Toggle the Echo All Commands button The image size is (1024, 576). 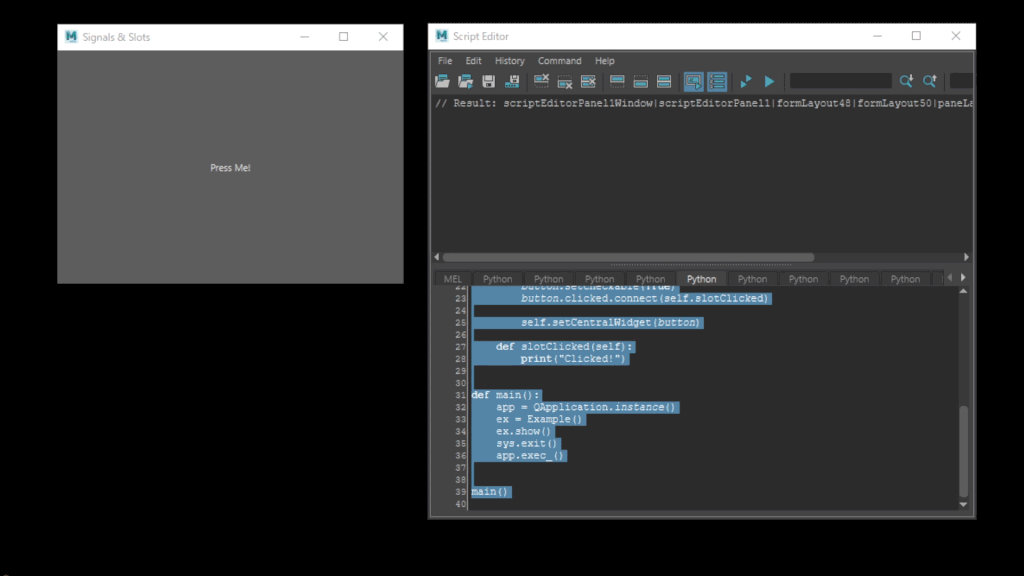(x=693, y=81)
